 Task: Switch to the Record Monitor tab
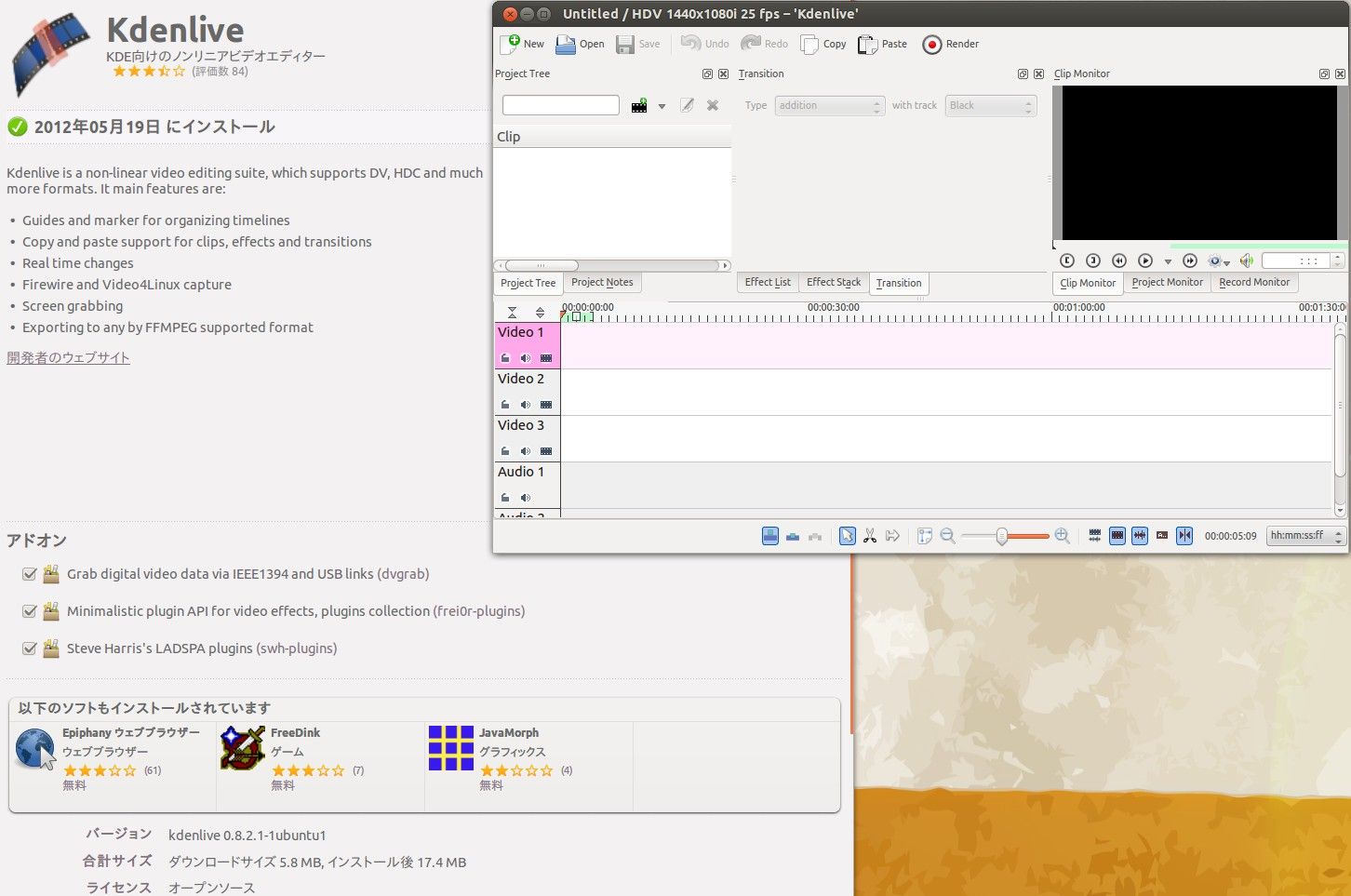pyautogui.click(x=1254, y=282)
